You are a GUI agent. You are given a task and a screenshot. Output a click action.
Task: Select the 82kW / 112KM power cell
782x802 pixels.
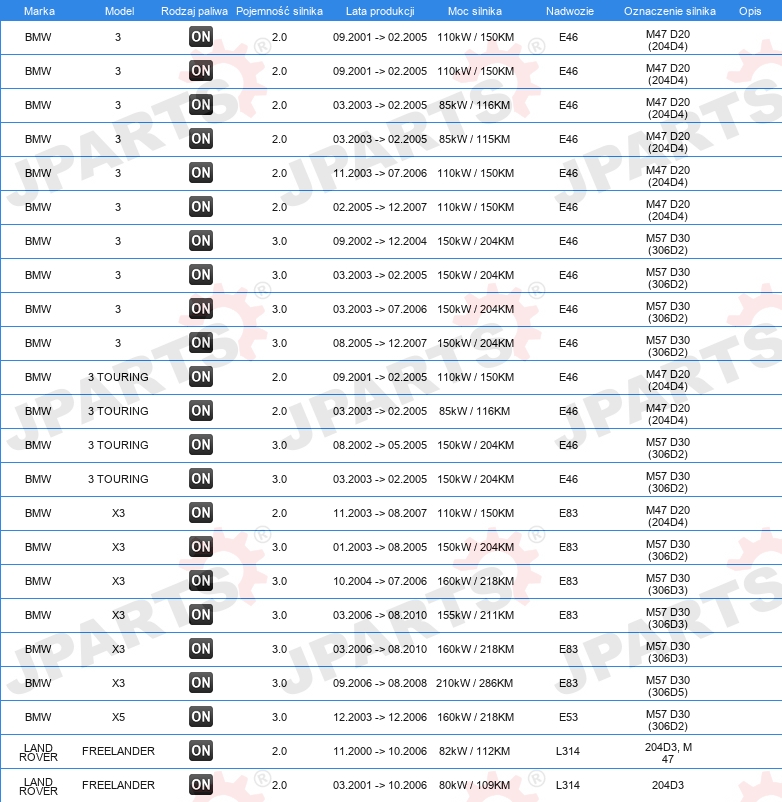[x=475, y=751]
